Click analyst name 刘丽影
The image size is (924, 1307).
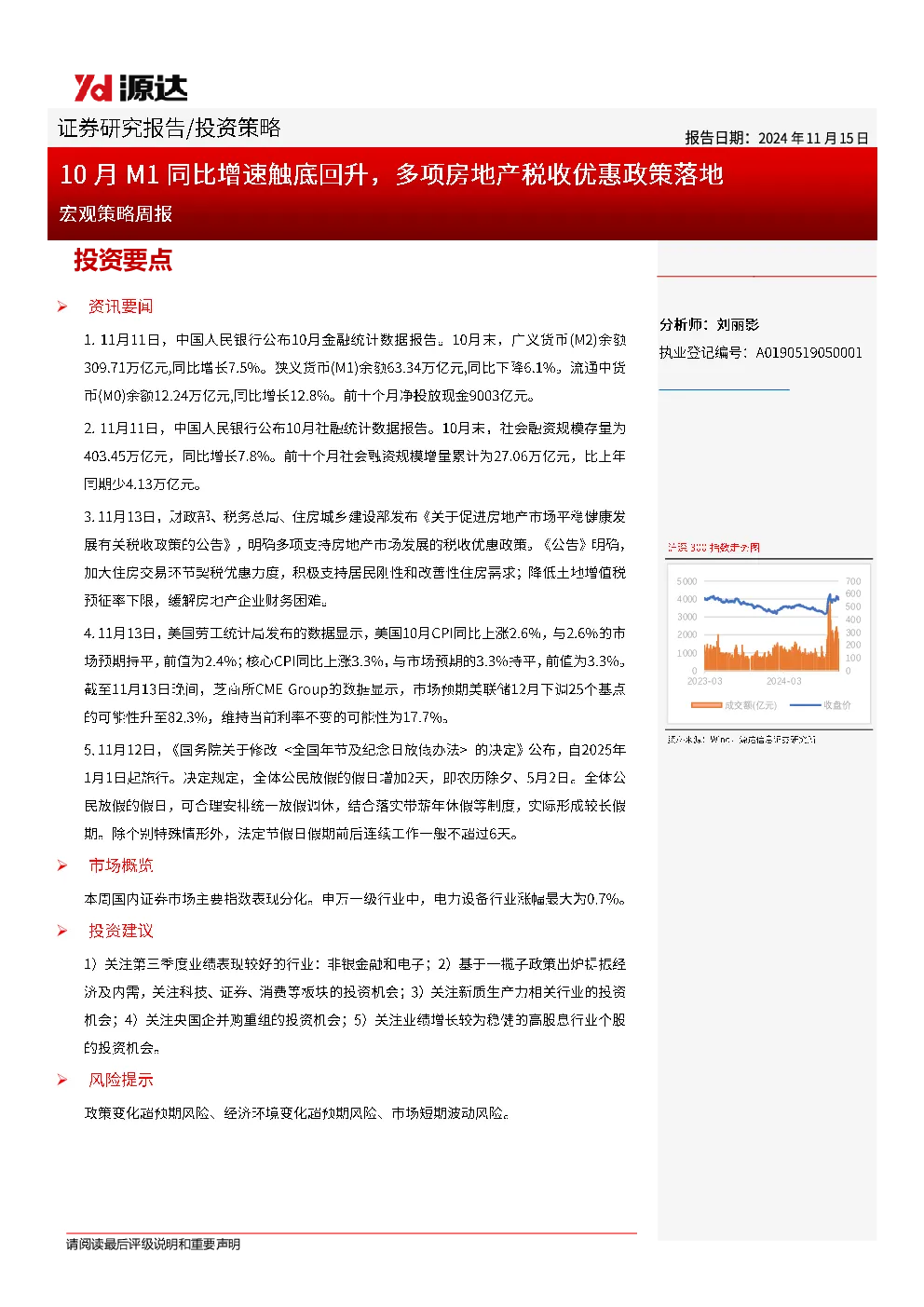point(738,324)
